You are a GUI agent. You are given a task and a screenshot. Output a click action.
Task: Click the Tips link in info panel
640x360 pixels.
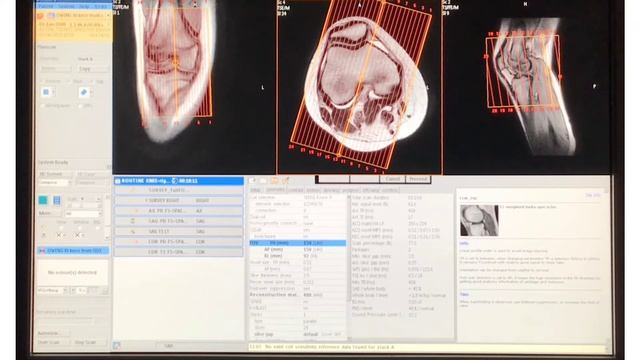pyautogui.click(x=464, y=294)
